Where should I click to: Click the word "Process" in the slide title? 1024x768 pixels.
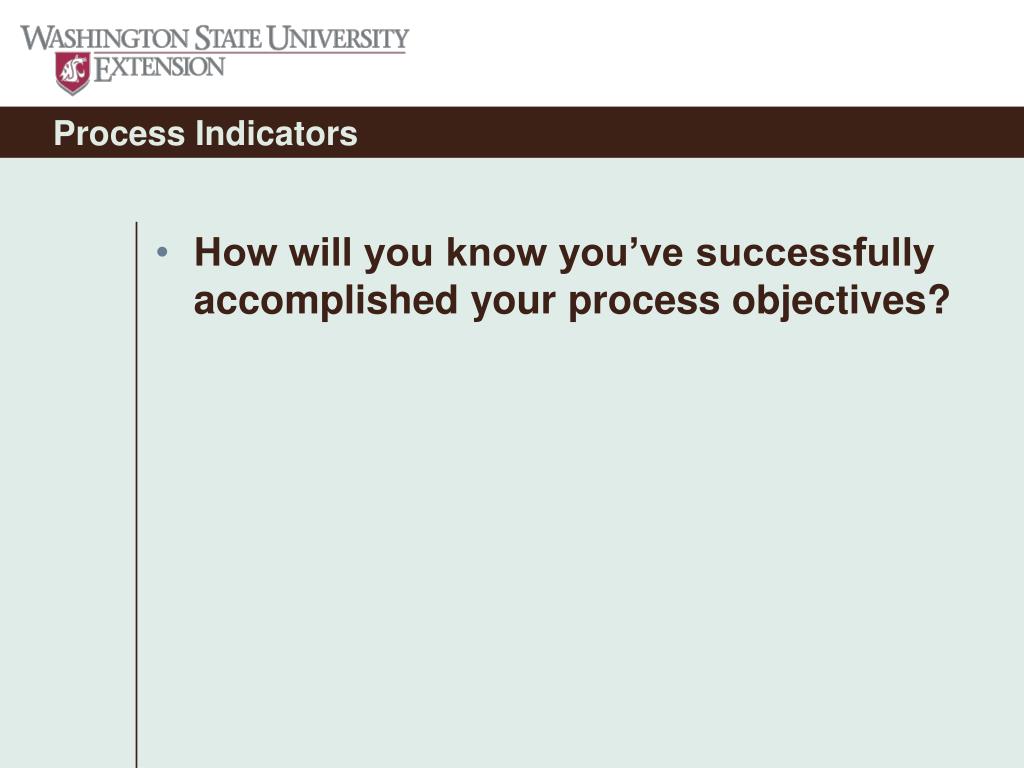point(120,133)
